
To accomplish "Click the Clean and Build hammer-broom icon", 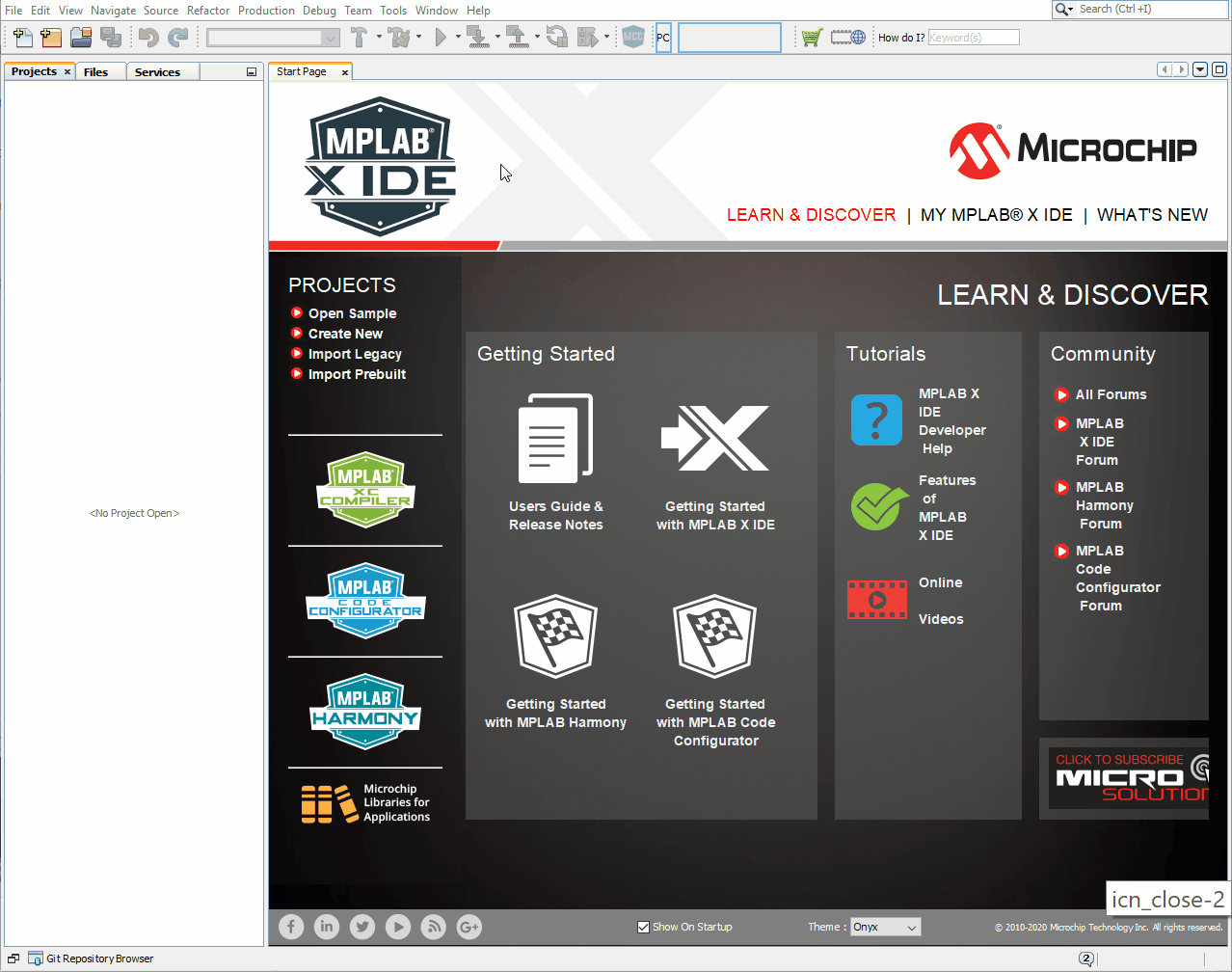I will coord(400,38).
